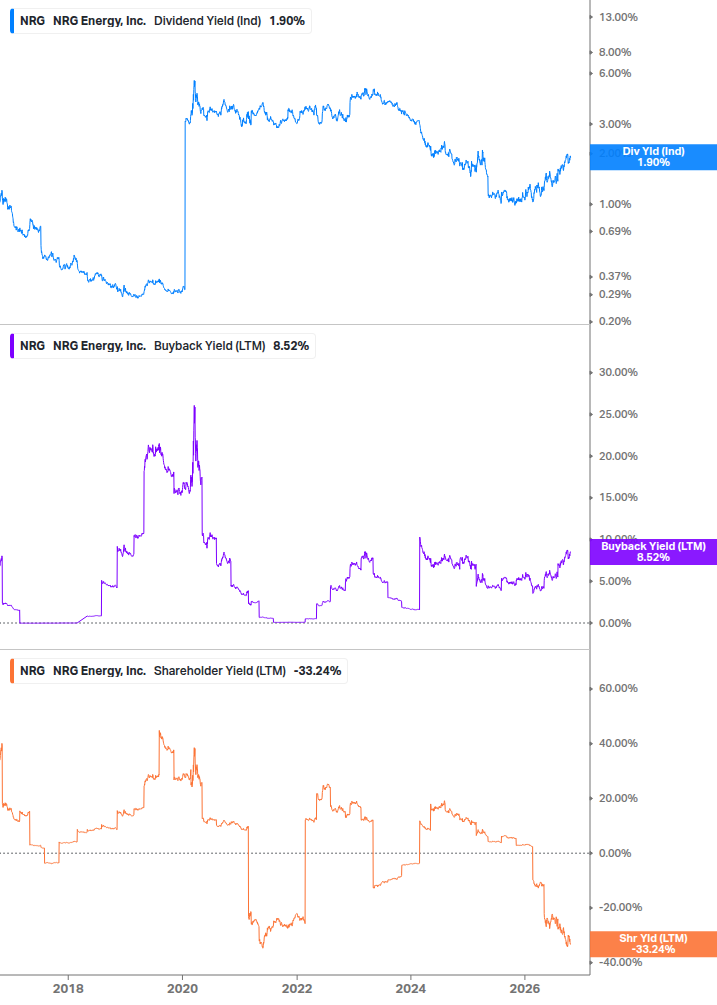
Task: Select the orange Shr Yld (LTM) -33.24% axis tag
Action: pyautogui.click(x=653, y=943)
